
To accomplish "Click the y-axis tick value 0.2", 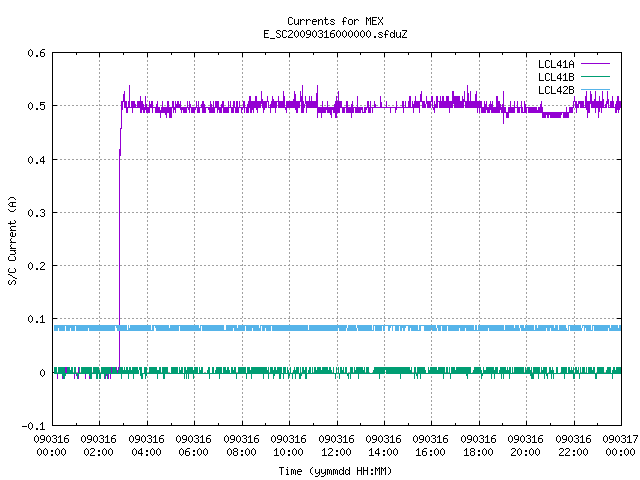I will coord(36,266).
